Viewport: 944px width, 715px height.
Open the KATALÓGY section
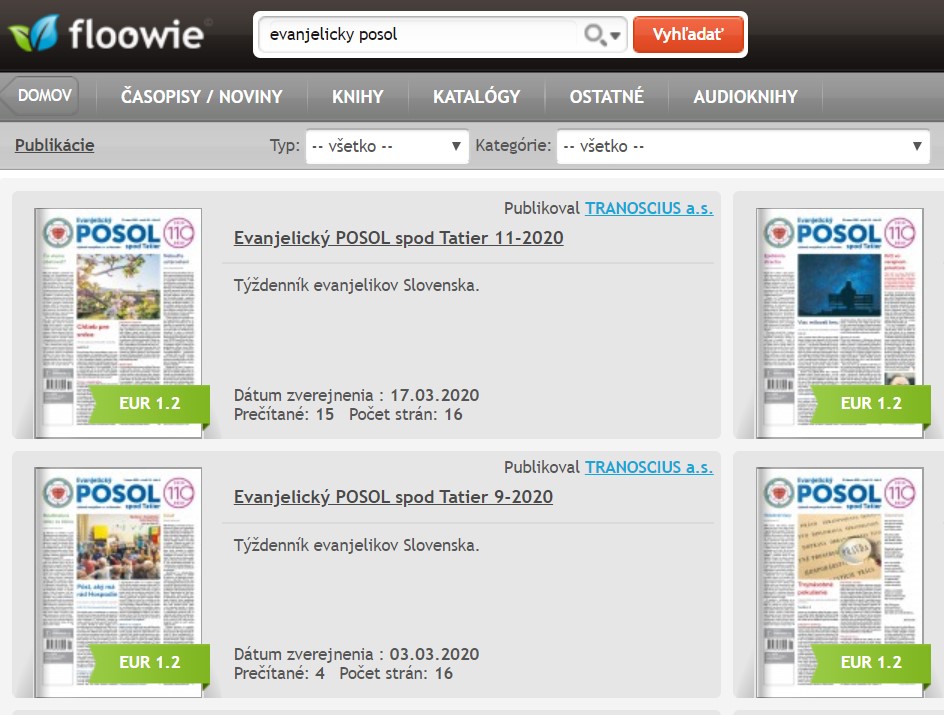pos(476,96)
